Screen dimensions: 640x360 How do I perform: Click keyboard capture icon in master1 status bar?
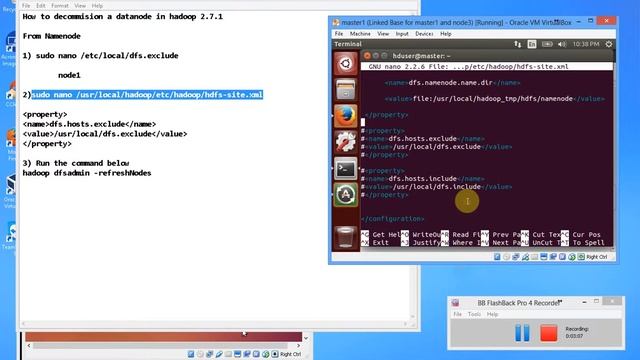(581, 257)
